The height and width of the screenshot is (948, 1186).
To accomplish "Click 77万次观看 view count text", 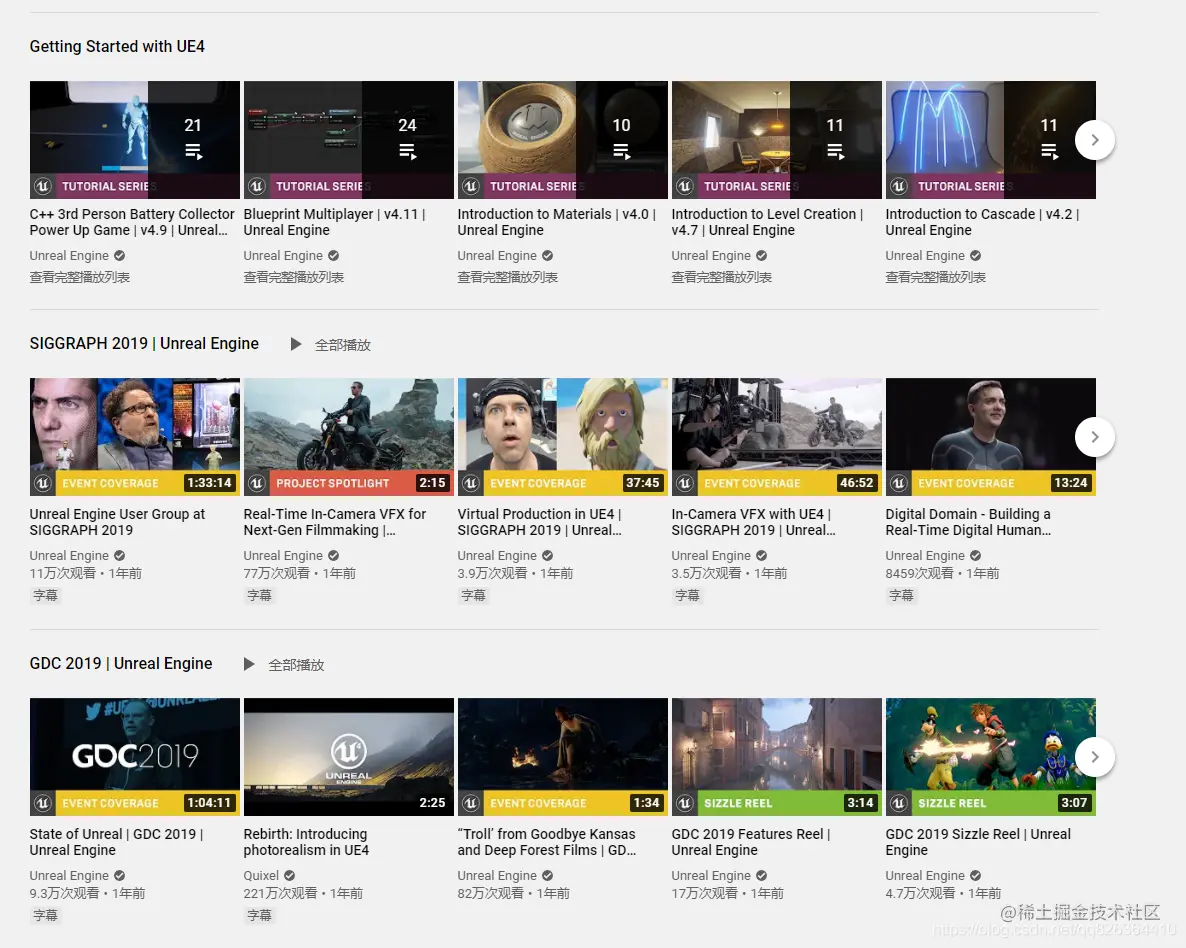I will [277, 573].
